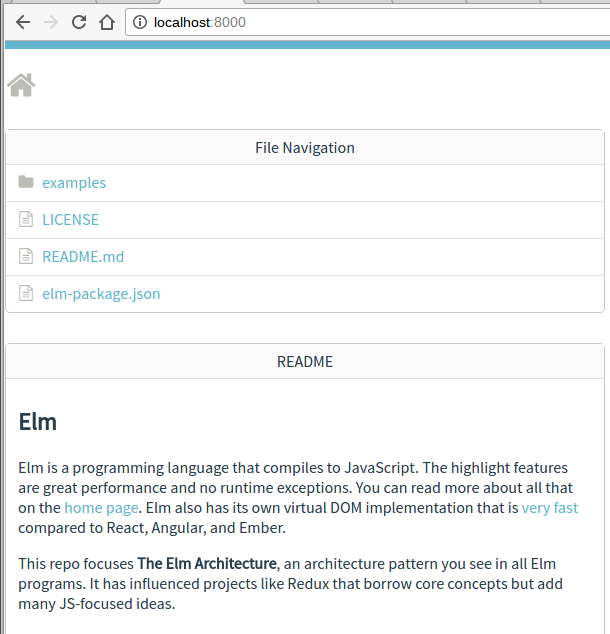Click the file icon beside LICENSE
Viewport: 610px width, 634px height.
pyautogui.click(x=26, y=219)
